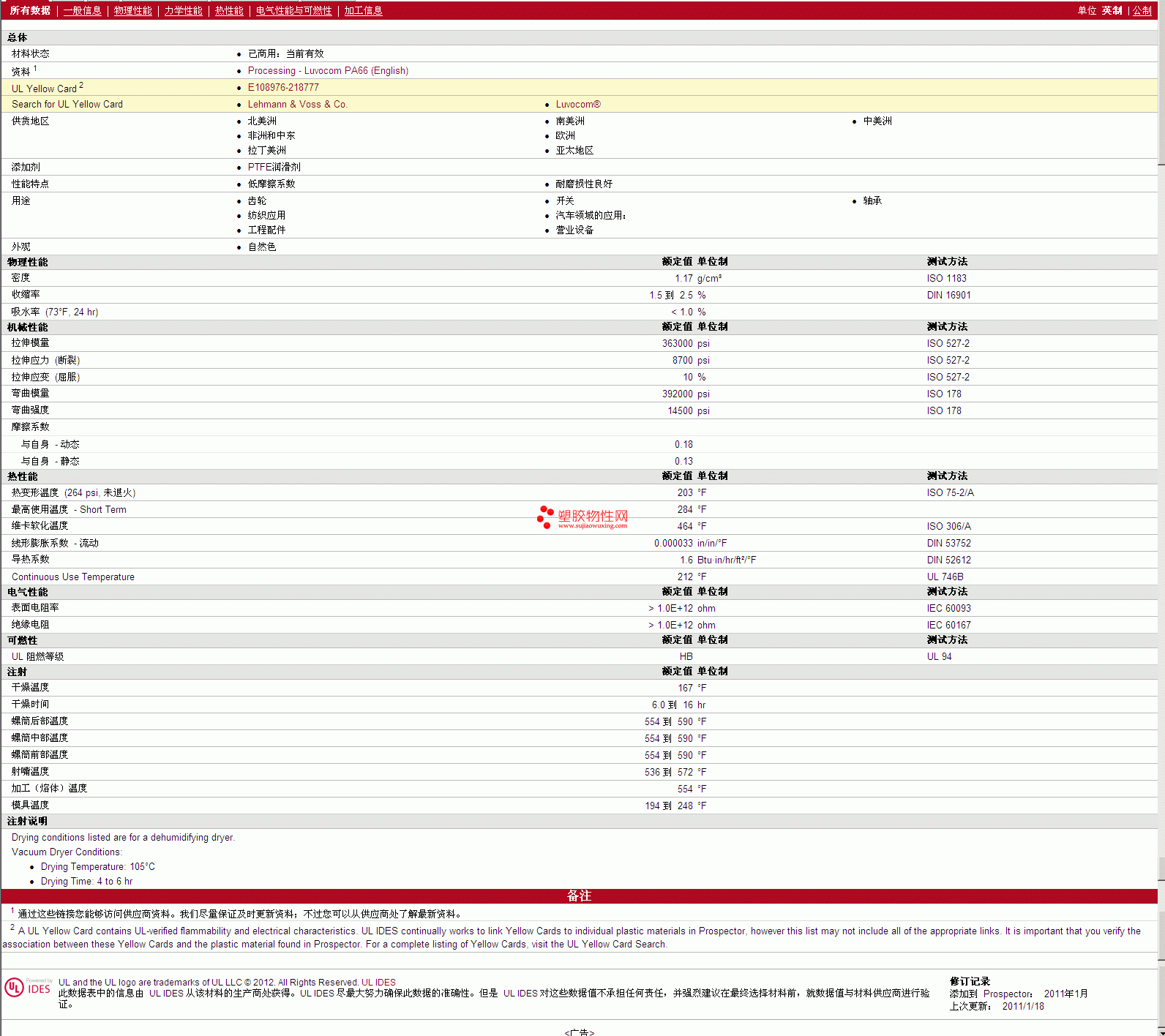Click the Luvocom® link

point(577,104)
